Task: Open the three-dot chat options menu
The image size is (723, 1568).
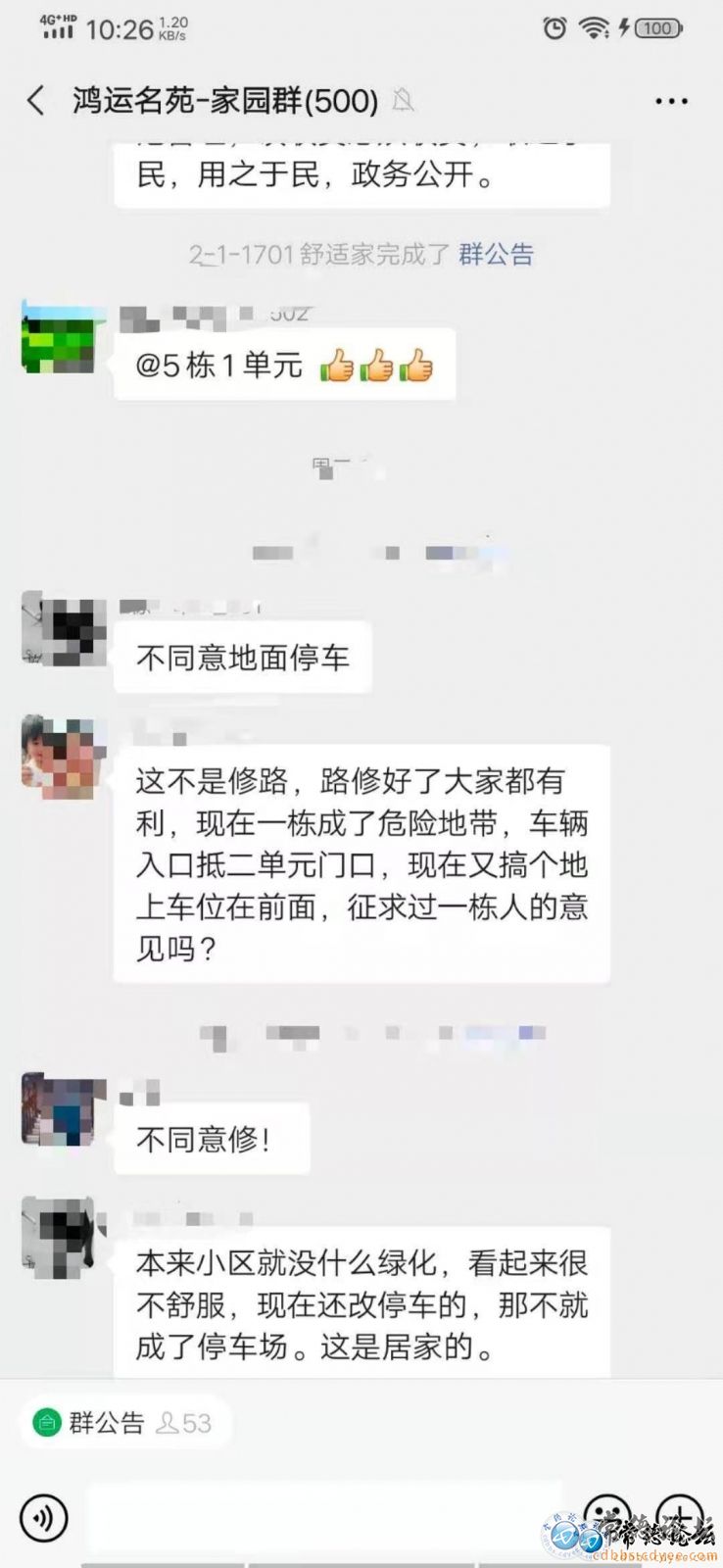Action: (x=671, y=101)
